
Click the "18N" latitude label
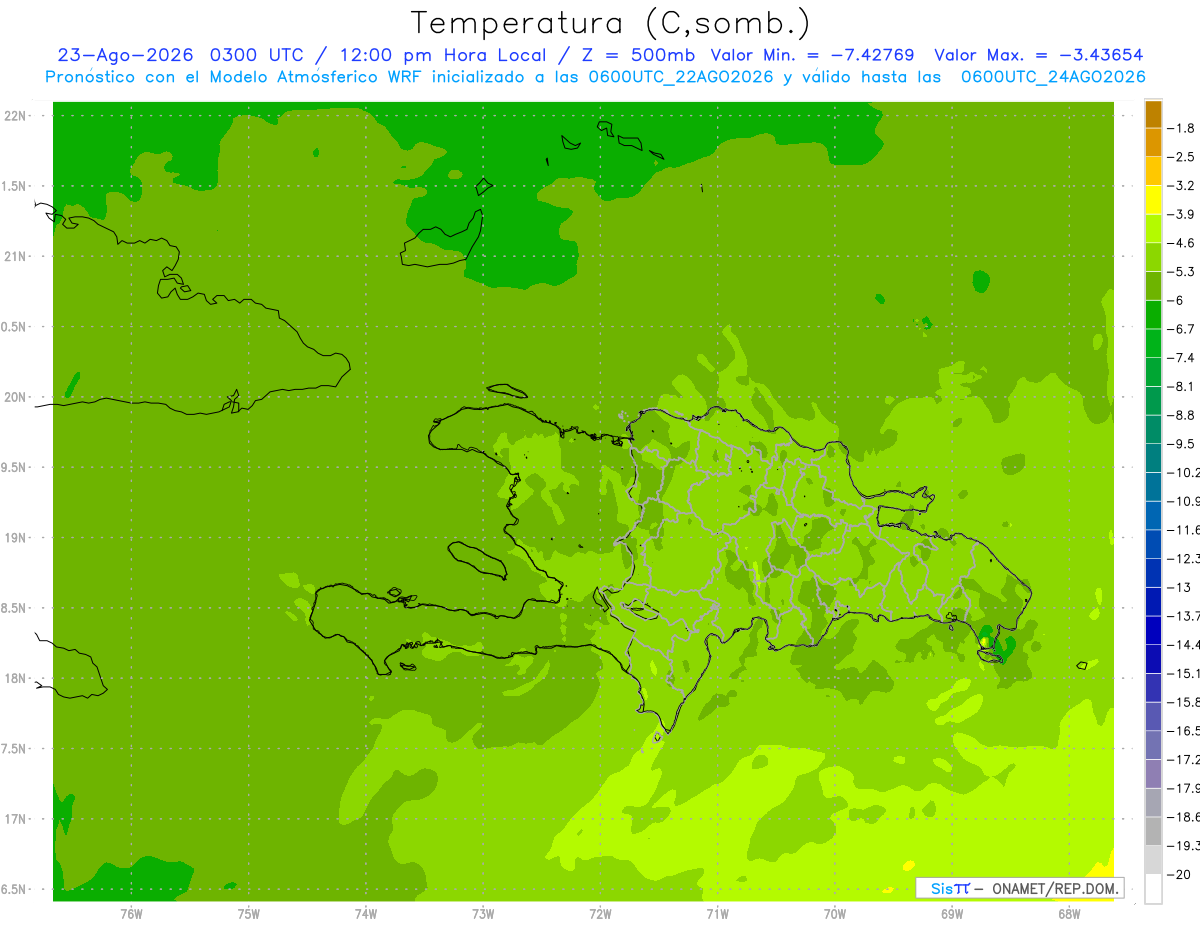point(17,679)
